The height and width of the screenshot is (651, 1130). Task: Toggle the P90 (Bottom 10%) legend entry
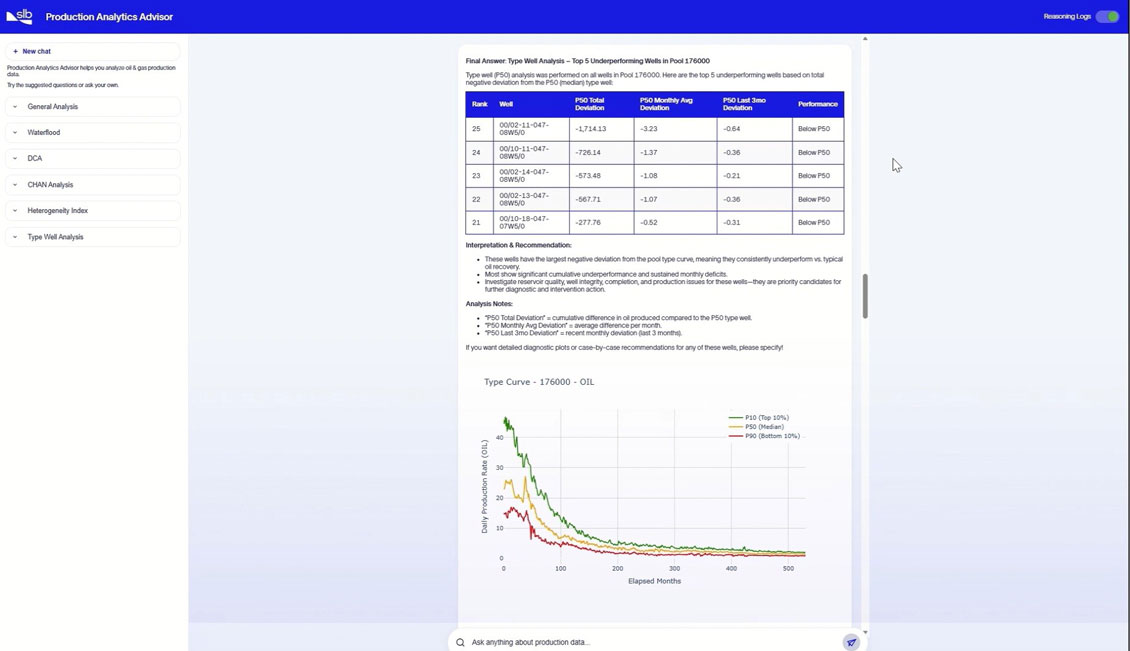pos(764,436)
